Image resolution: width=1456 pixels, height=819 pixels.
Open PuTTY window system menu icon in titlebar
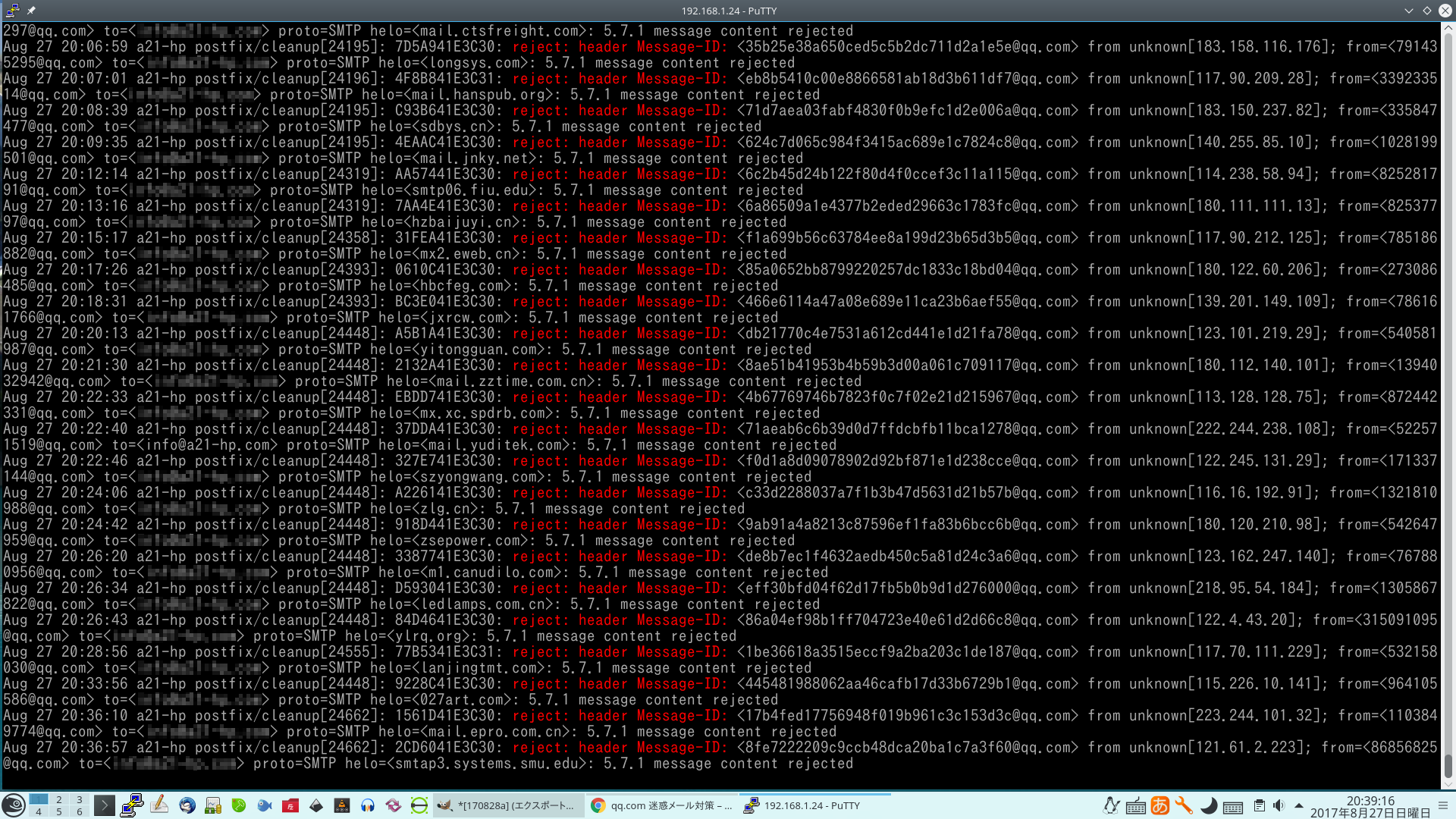[x=12, y=11]
